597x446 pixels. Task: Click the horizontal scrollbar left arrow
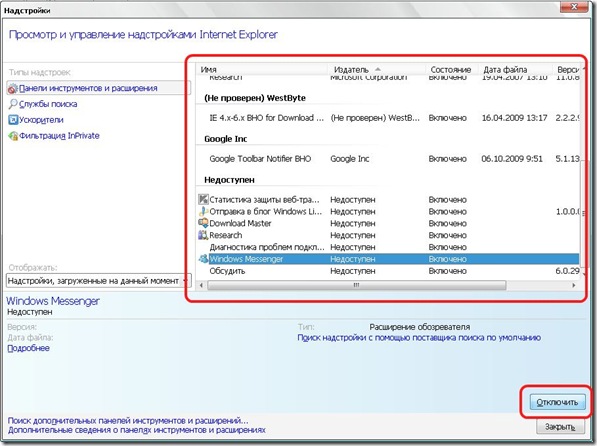(201, 285)
